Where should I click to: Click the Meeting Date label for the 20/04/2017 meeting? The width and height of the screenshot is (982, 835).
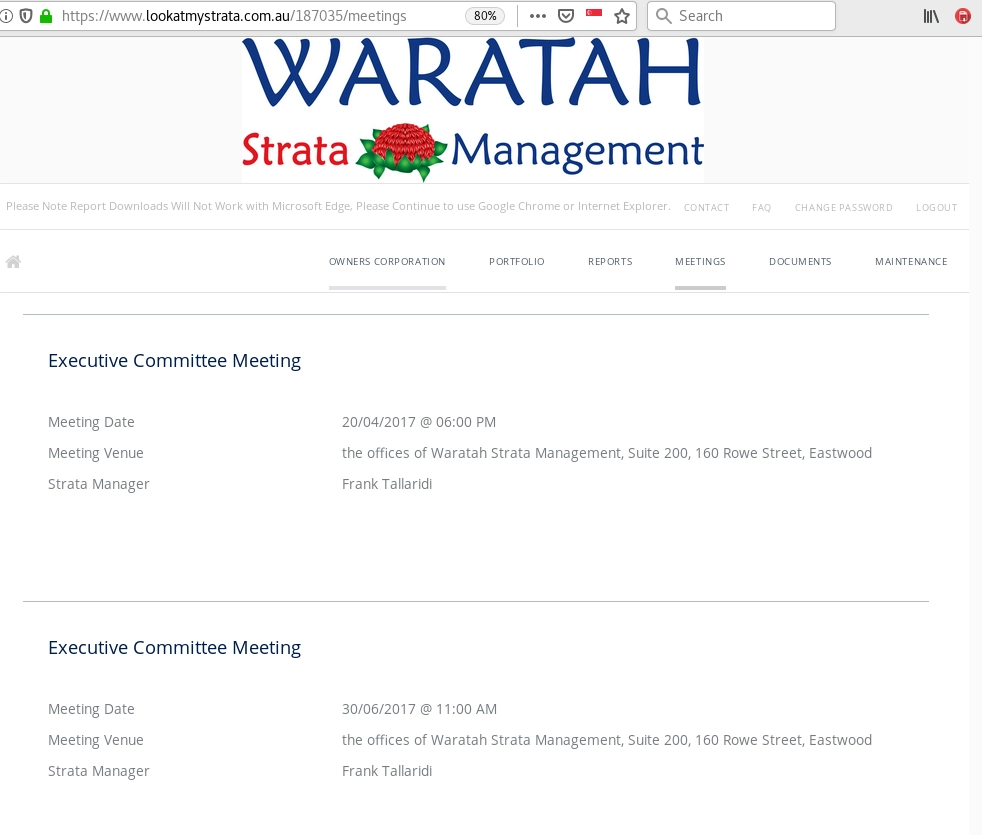pyautogui.click(x=91, y=422)
